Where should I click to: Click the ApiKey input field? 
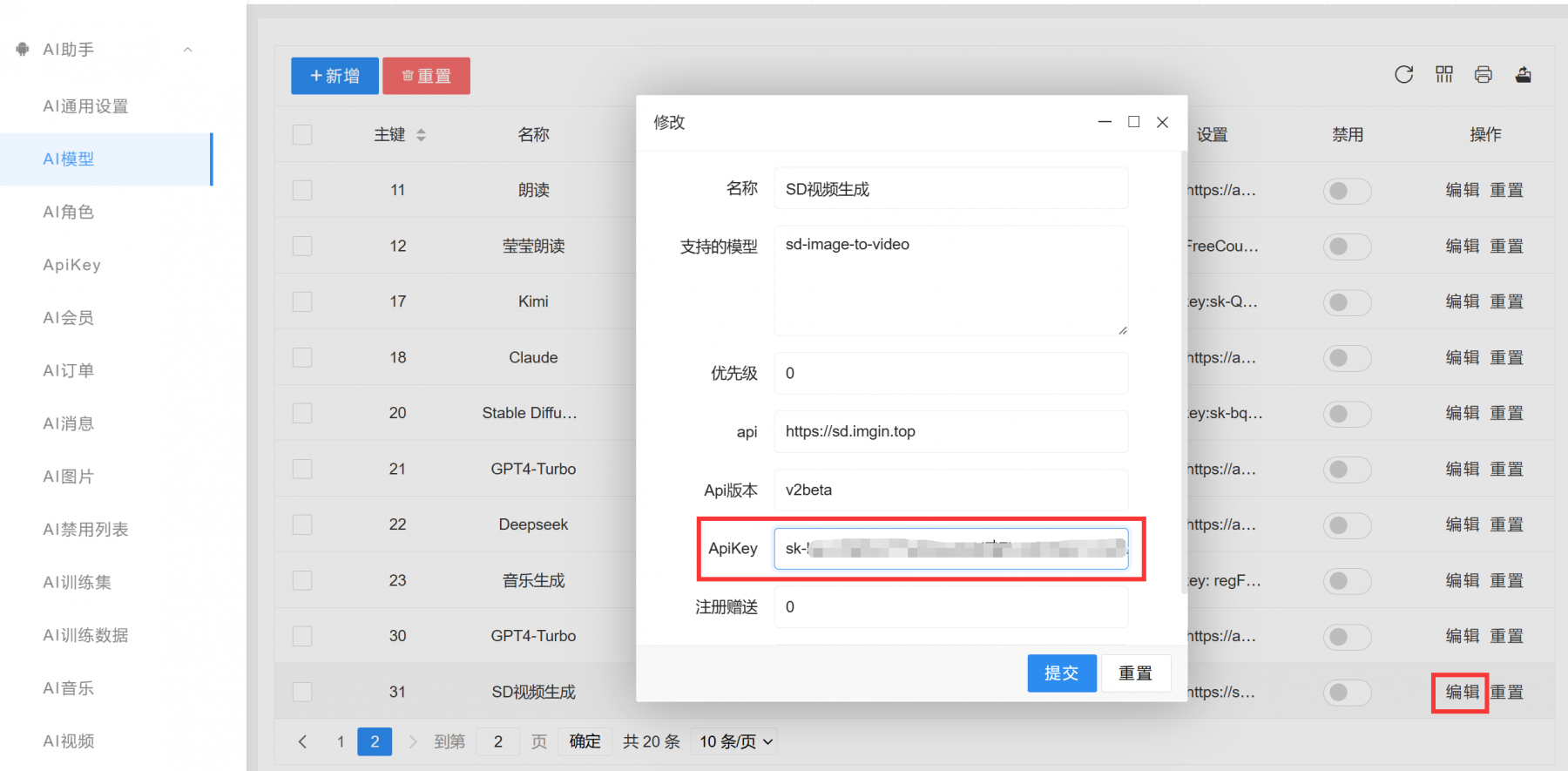click(951, 548)
